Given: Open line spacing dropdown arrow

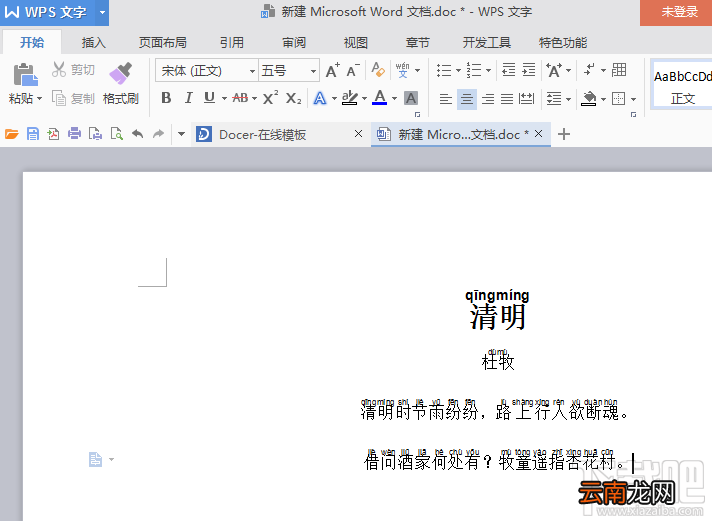Looking at the screenshot, I should click(568, 99).
